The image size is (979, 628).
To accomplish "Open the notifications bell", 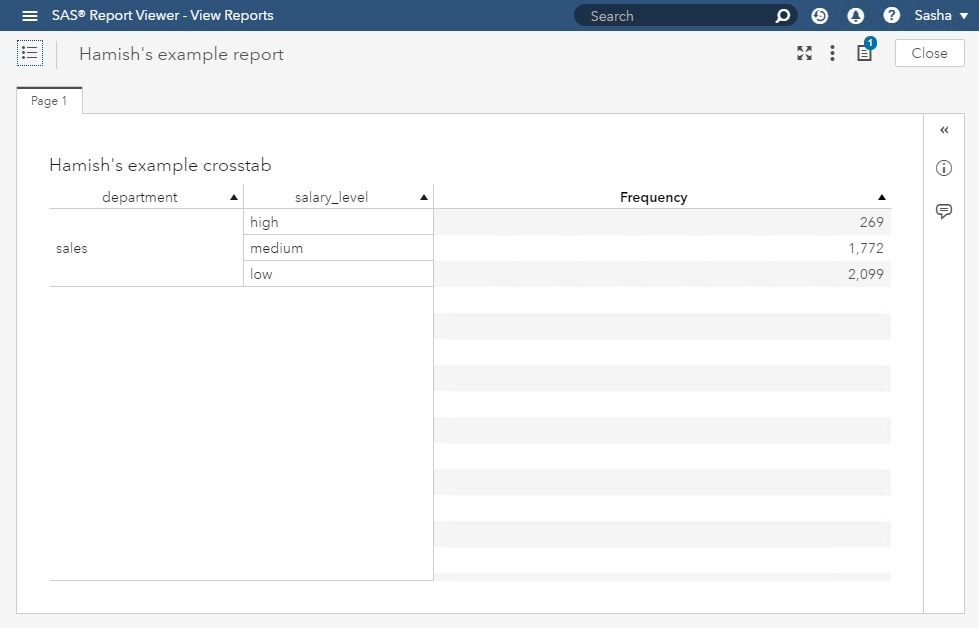I will pyautogui.click(x=855, y=16).
